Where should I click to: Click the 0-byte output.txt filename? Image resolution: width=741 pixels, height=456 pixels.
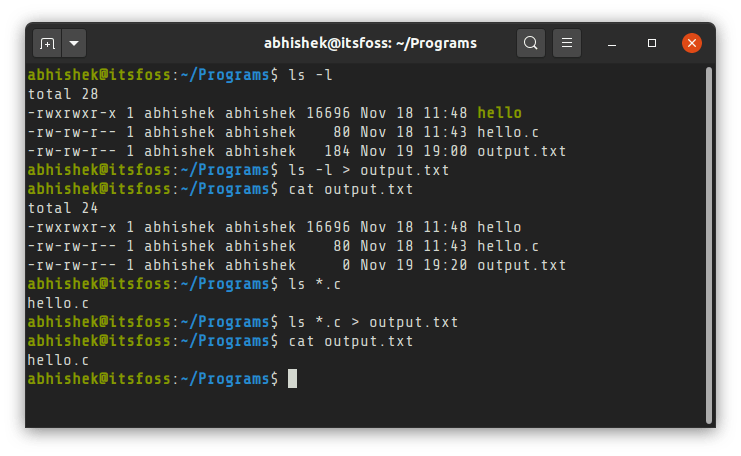[x=521, y=265]
